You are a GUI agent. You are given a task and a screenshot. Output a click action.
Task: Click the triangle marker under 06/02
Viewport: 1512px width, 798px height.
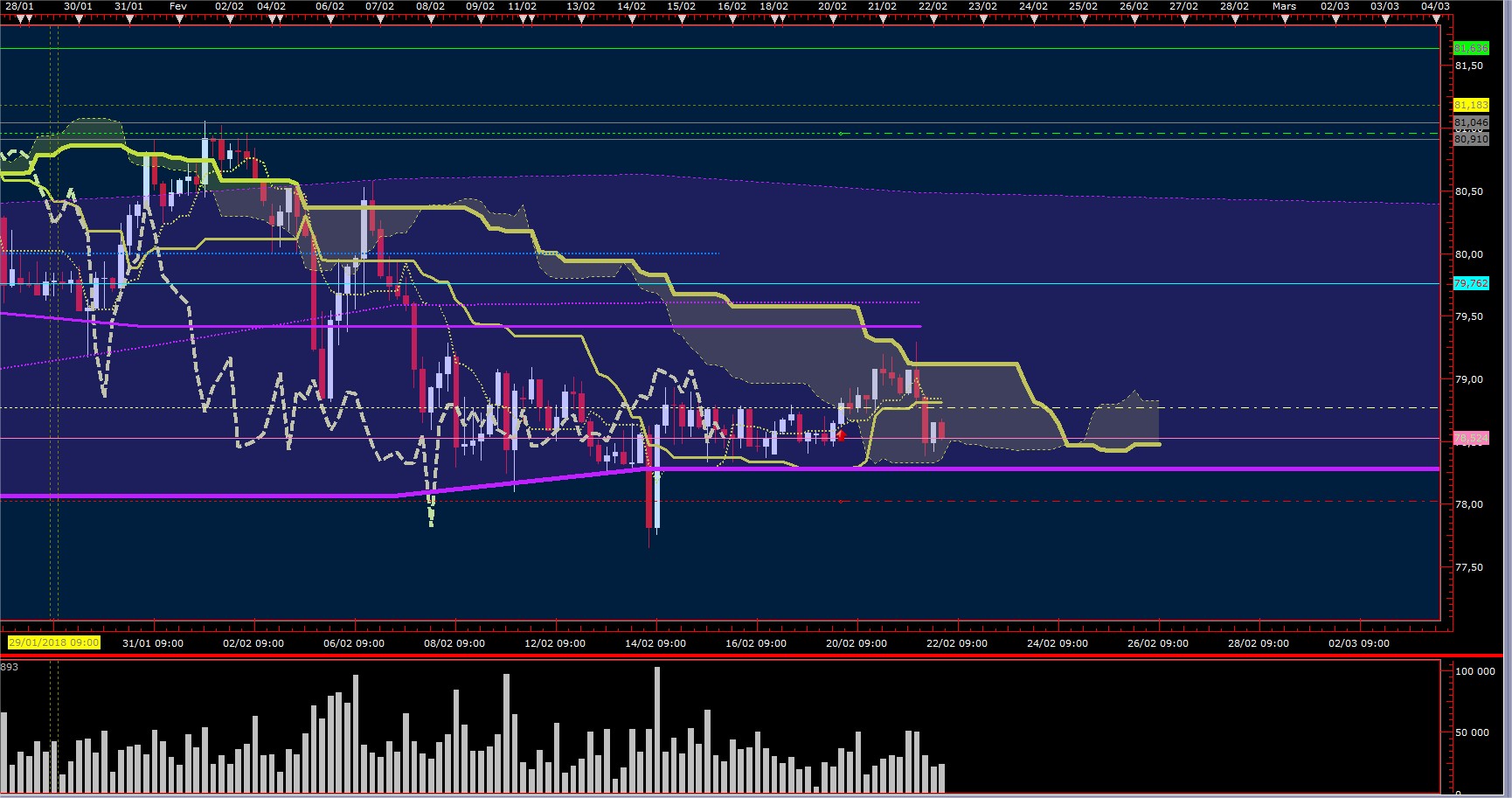(x=329, y=18)
